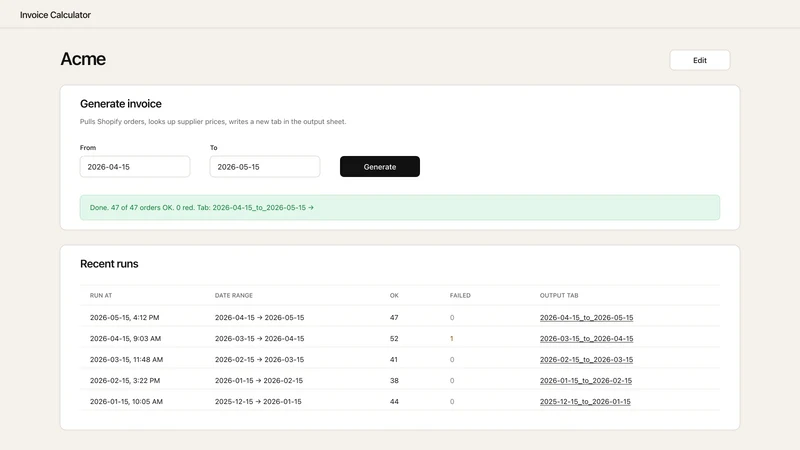Click OK count 47
The width and height of the screenshot is (800, 450).
point(394,317)
